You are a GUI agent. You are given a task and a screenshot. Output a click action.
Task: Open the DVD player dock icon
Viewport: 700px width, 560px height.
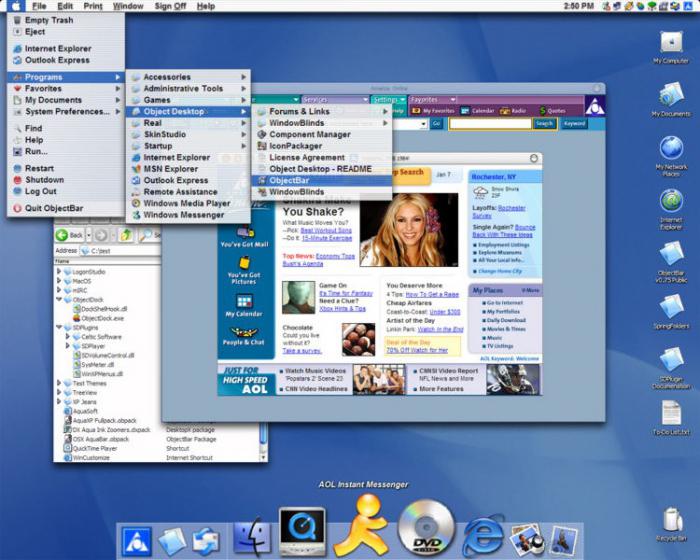[x=425, y=528]
